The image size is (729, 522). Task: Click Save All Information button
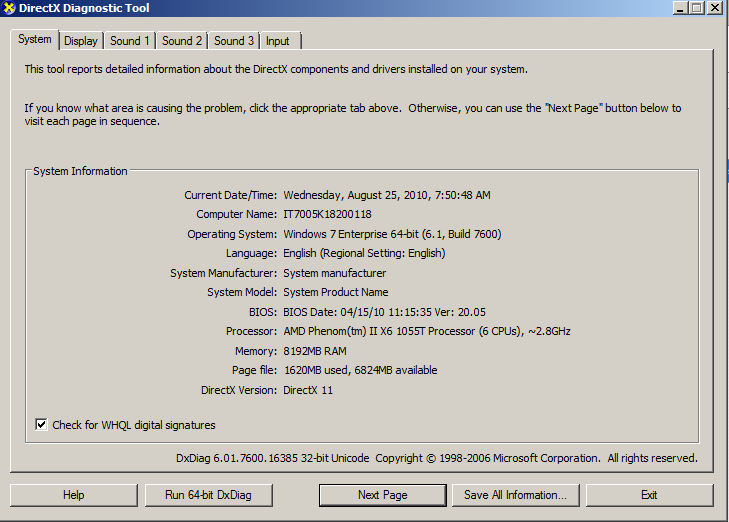[x=516, y=495]
